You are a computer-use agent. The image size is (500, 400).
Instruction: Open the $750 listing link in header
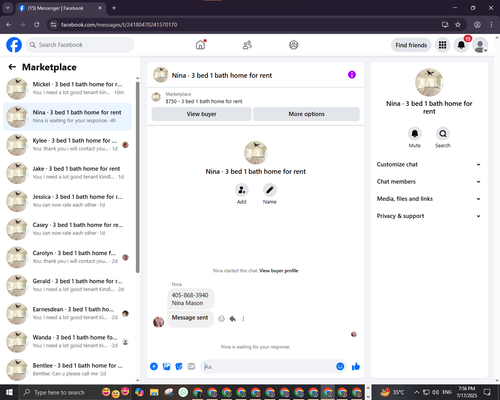click(204, 101)
